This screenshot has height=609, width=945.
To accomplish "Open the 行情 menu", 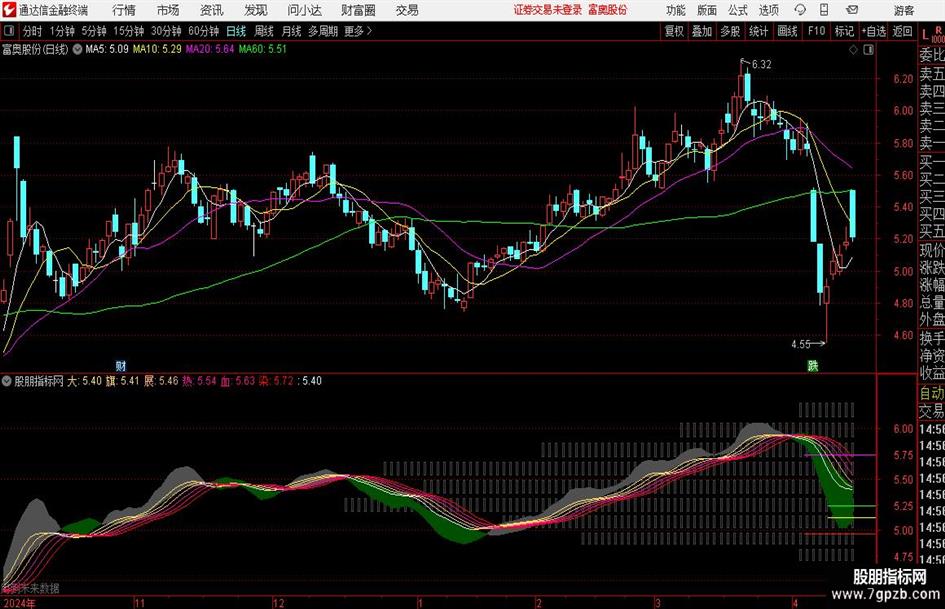I will pos(124,10).
